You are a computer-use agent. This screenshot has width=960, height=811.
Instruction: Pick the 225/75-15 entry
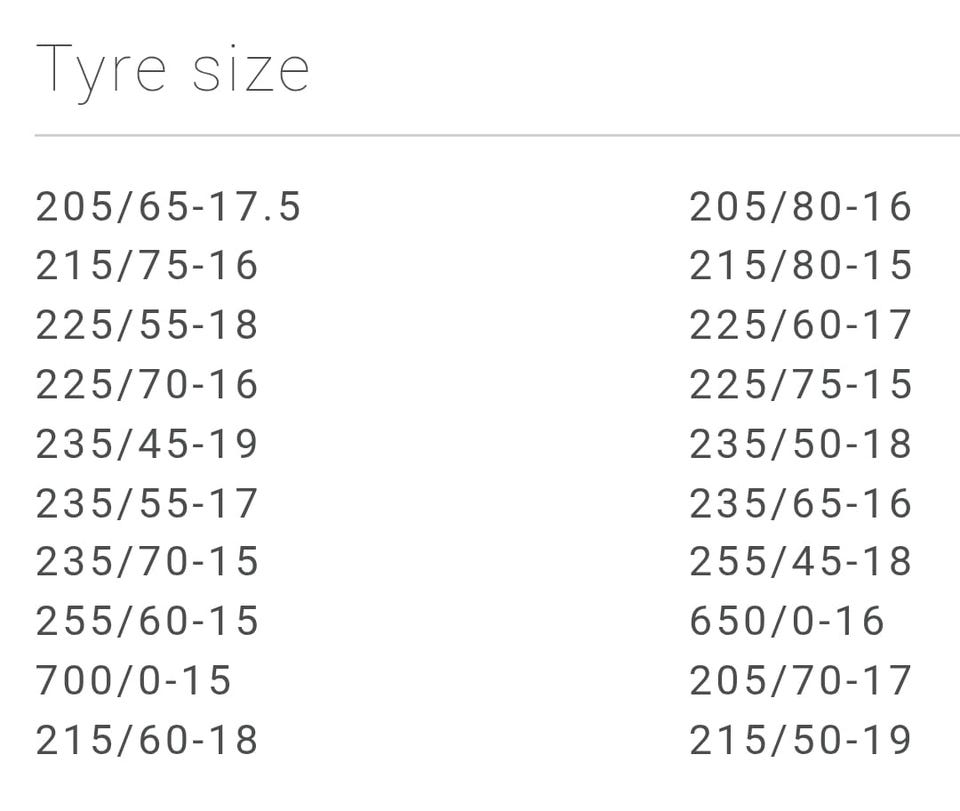[800, 384]
